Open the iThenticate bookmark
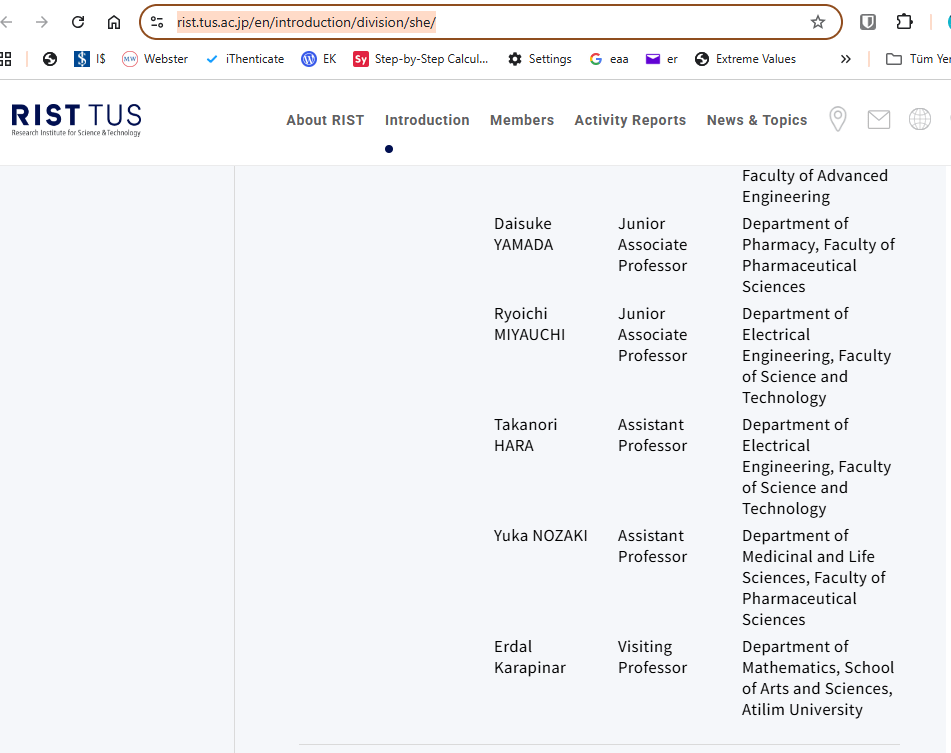 (x=245, y=59)
